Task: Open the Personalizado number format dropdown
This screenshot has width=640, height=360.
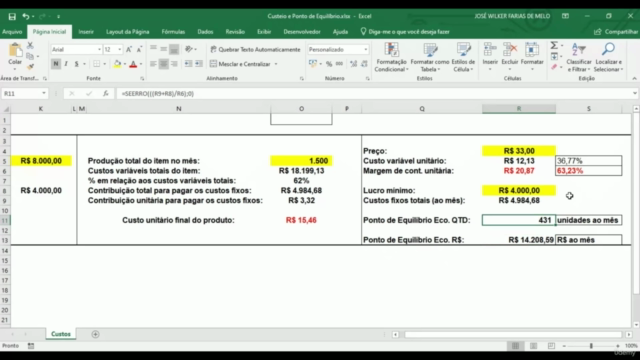Action: 366,49
